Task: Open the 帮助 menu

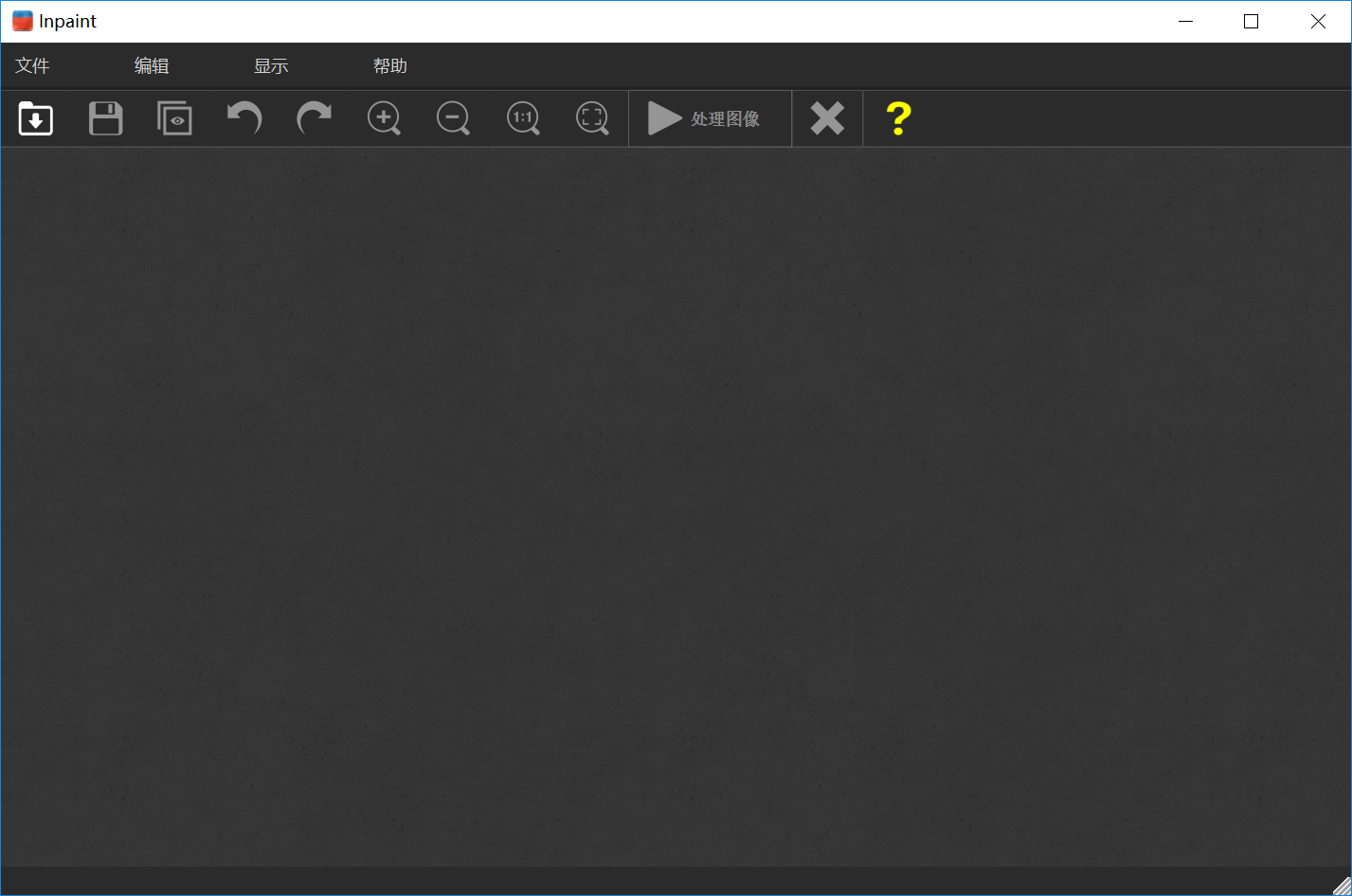Action: click(x=390, y=66)
